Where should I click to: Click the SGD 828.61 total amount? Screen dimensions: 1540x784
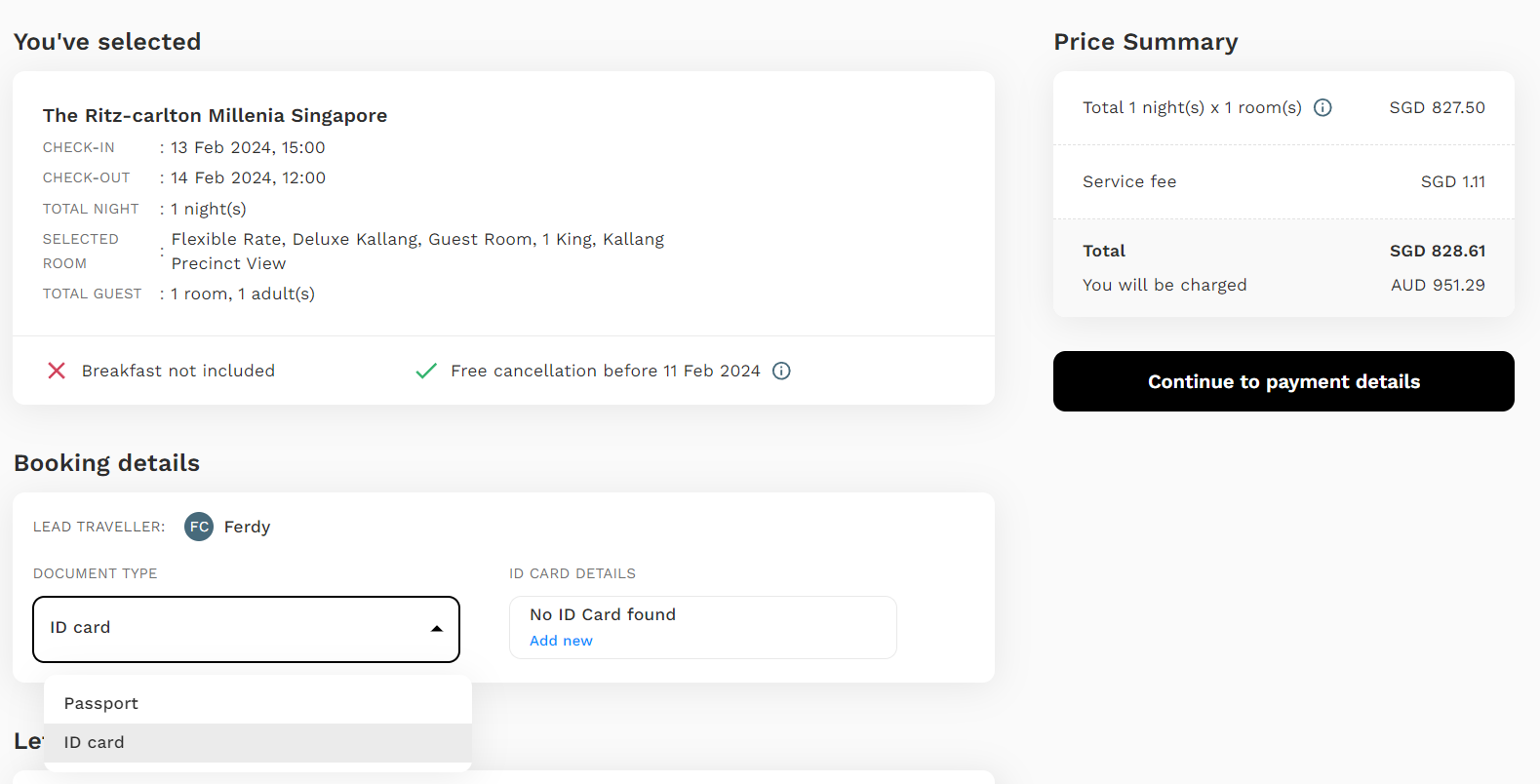click(x=1438, y=251)
